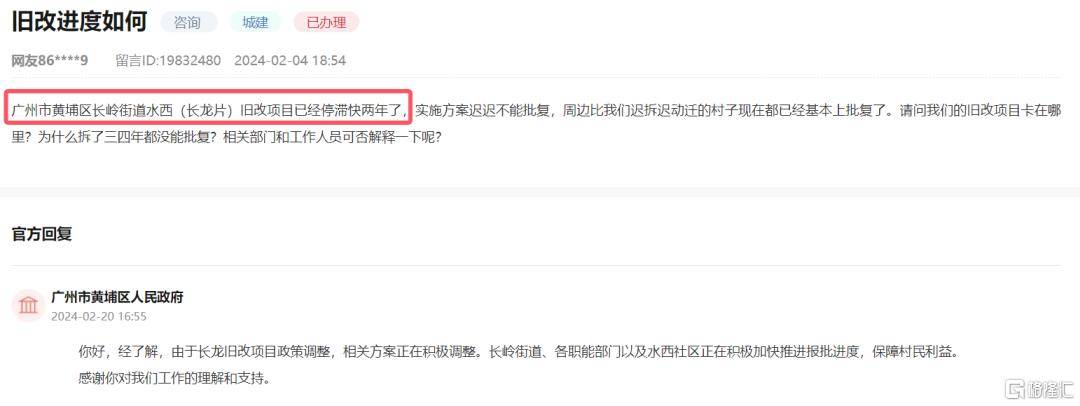Click the divider line under 官方回复
The height and width of the screenshot is (406, 1080).
(x=536, y=265)
